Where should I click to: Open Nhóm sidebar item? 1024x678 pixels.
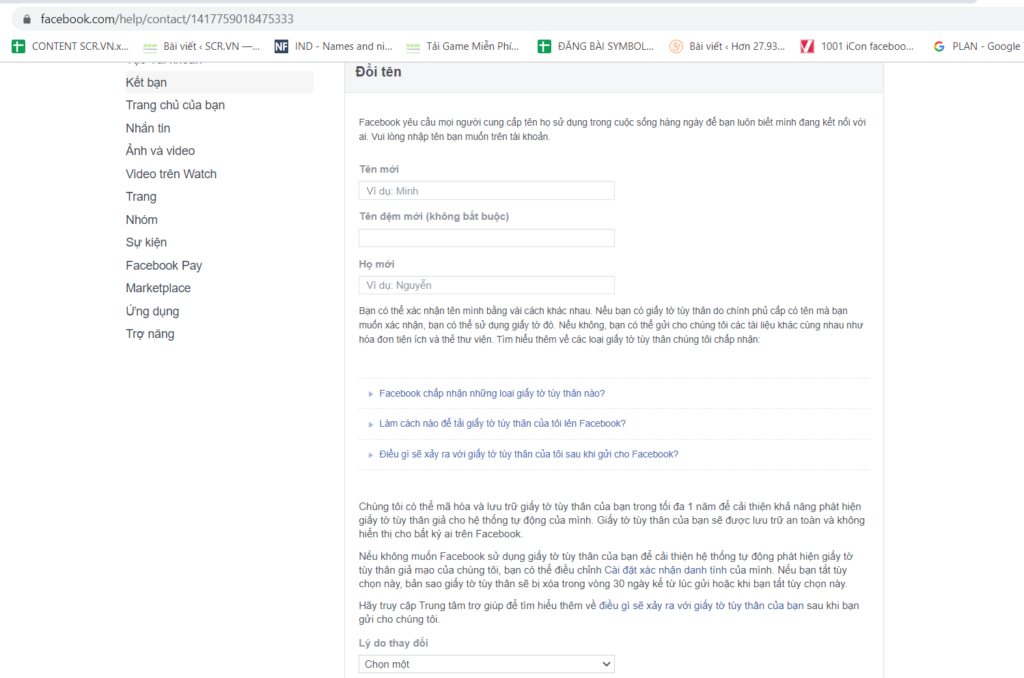(142, 219)
